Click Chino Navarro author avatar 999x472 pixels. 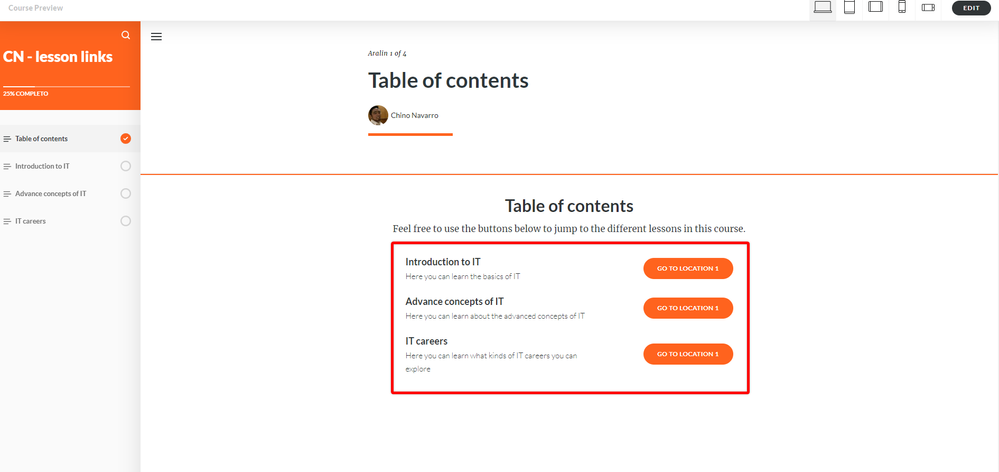(378, 115)
